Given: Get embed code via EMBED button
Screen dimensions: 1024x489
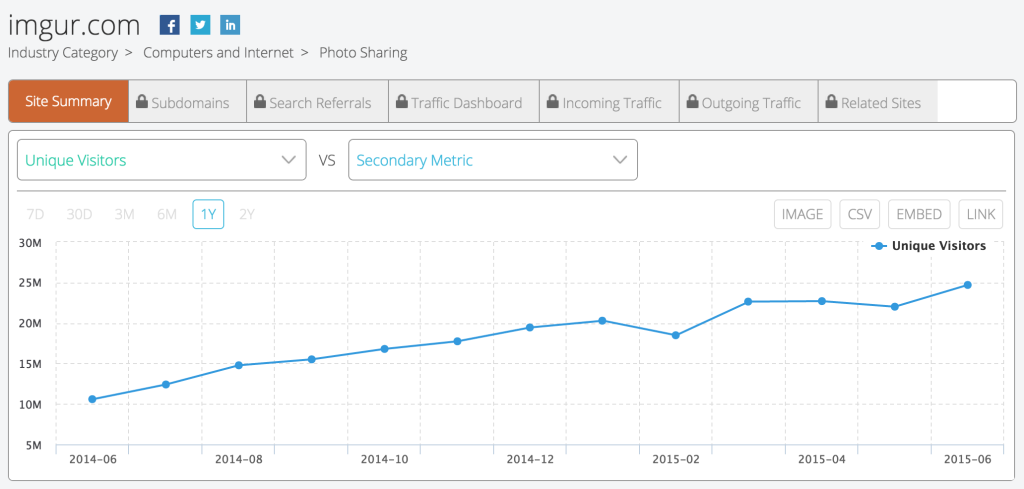Looking at the screenshot, I should coord(919,214).
